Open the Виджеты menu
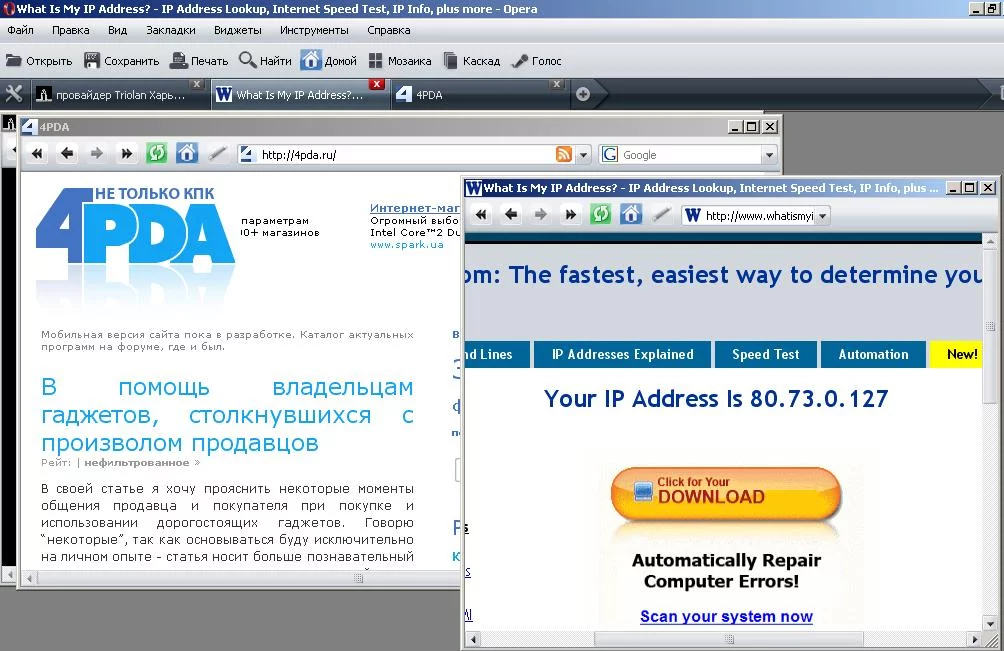 pos(238,30)
